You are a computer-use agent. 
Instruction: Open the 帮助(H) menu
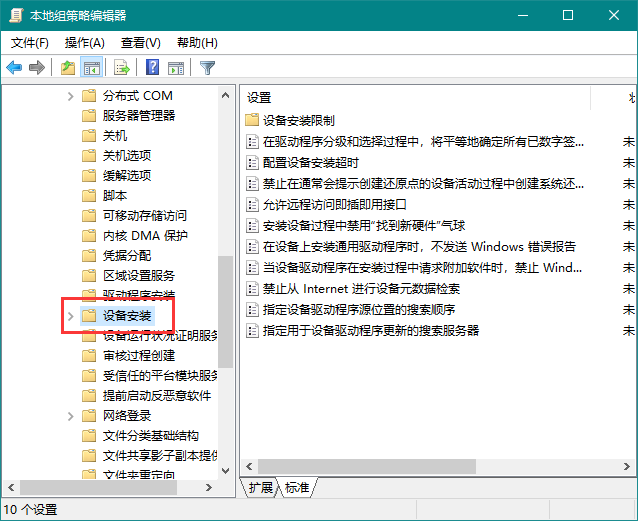click(197, 42)
